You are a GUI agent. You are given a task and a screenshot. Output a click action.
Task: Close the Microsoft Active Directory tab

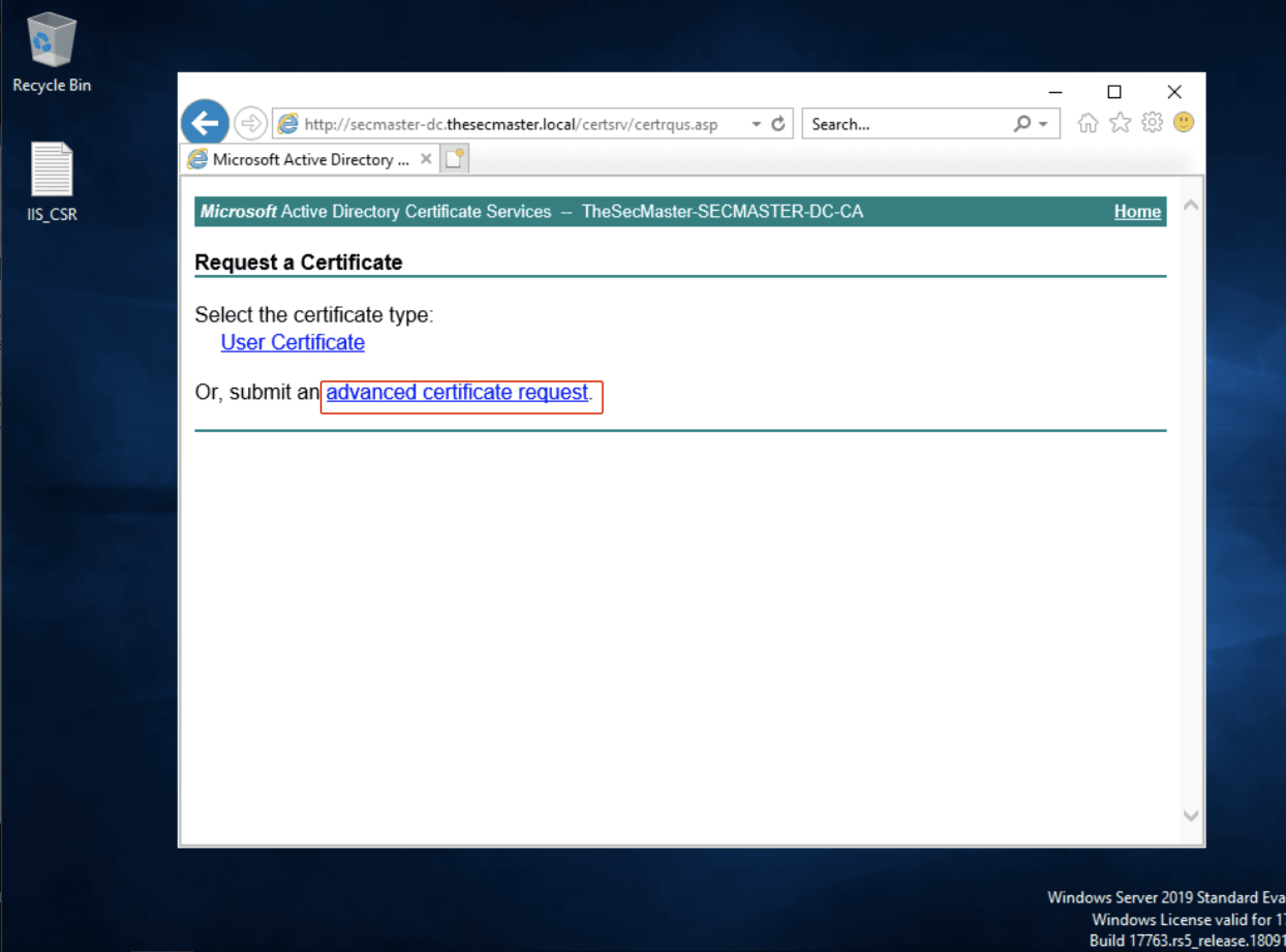pyautogui.click(x=426, y=159)
